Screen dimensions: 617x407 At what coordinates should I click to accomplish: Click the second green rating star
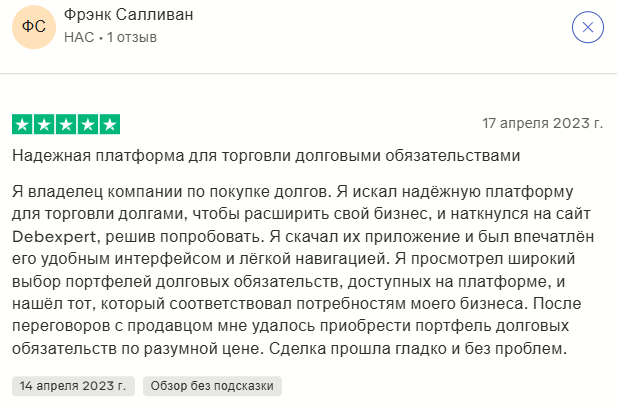(44, 125)
